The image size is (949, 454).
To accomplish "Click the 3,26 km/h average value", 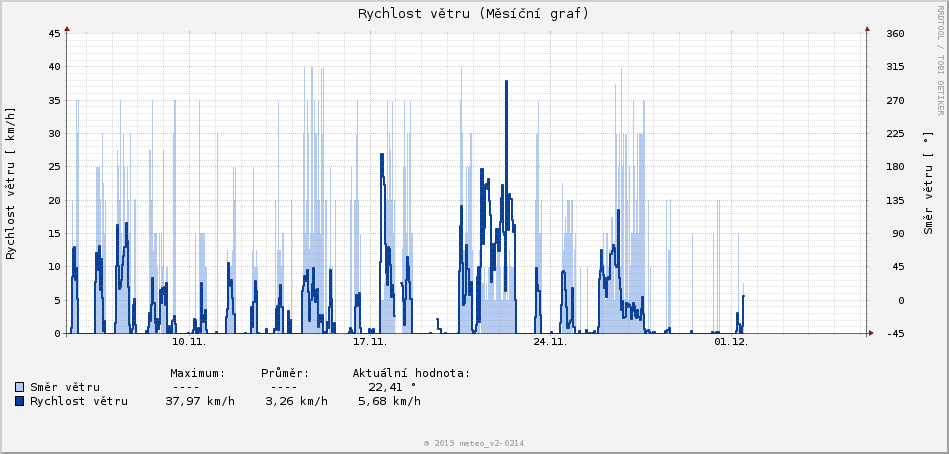I will click(x=296, y=401).
